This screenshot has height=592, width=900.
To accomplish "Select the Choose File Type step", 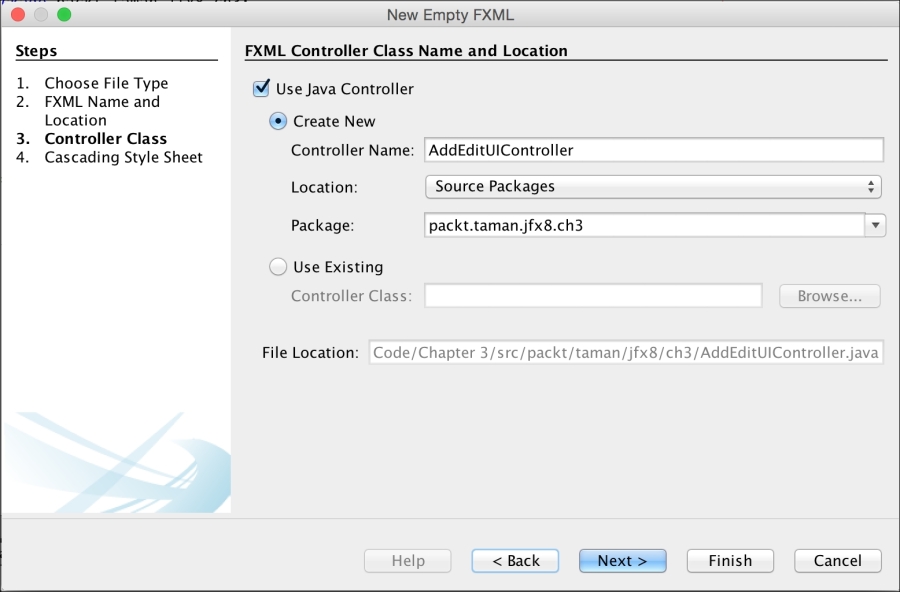I will (106, 83).
